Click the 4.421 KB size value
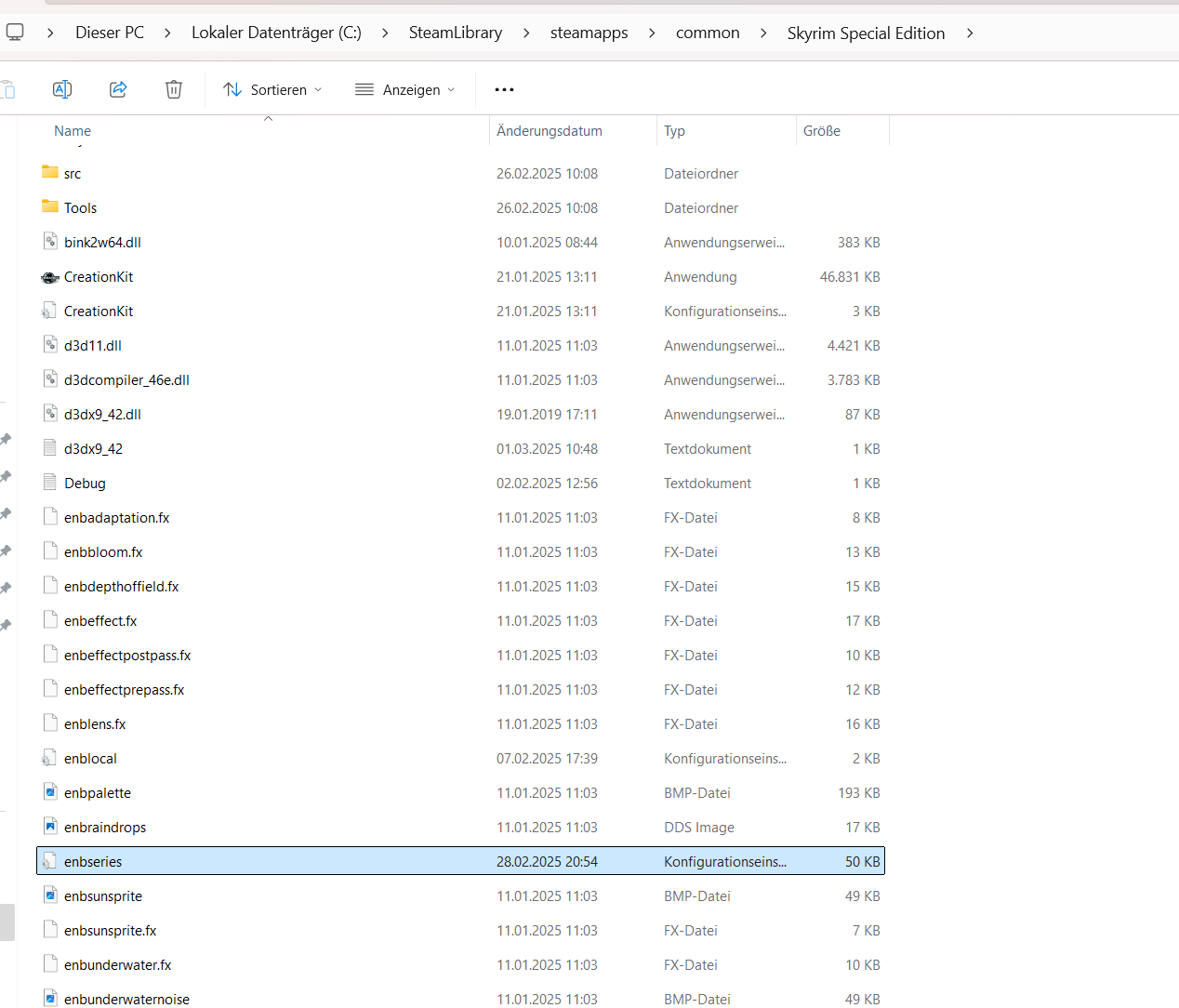This screenshot has height=1008, width=1179. 854,345
